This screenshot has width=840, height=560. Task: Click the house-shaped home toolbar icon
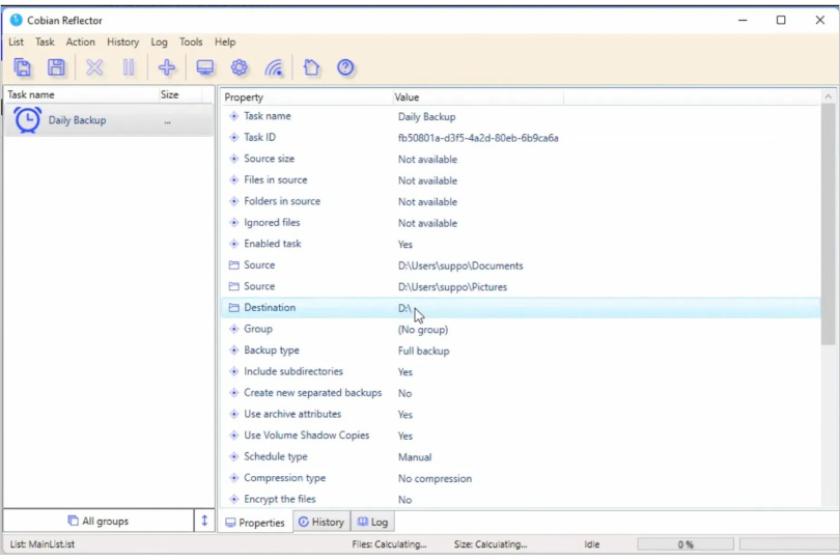point(311,68)
